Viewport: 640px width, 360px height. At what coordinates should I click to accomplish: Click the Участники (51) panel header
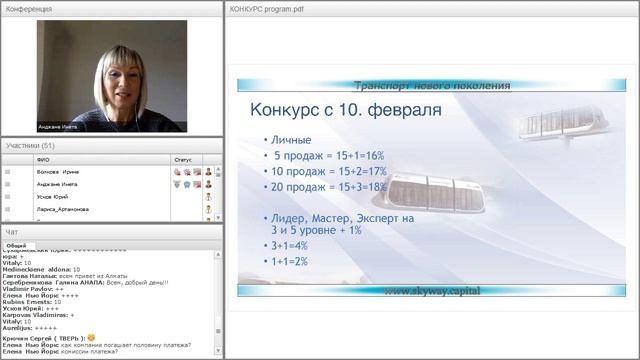112,146
